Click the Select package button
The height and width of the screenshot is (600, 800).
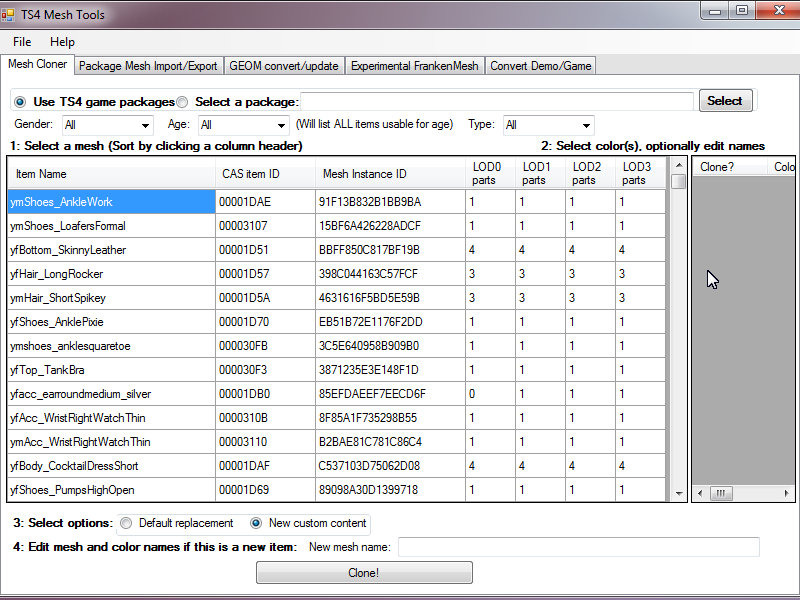point(725,101)
